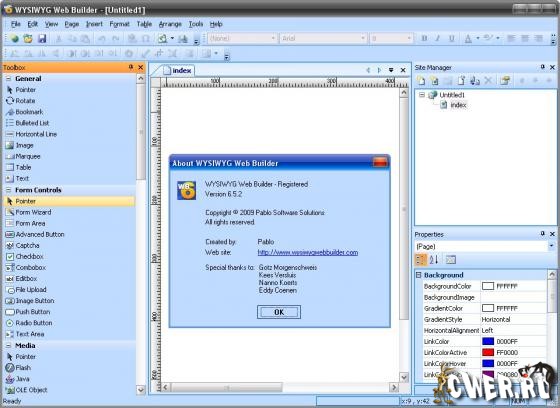Click the BackgroundColor FFFFFF swatch
The height and width of the screenshot is (408, 560).
pyautogui.click(x=488, y=286)
